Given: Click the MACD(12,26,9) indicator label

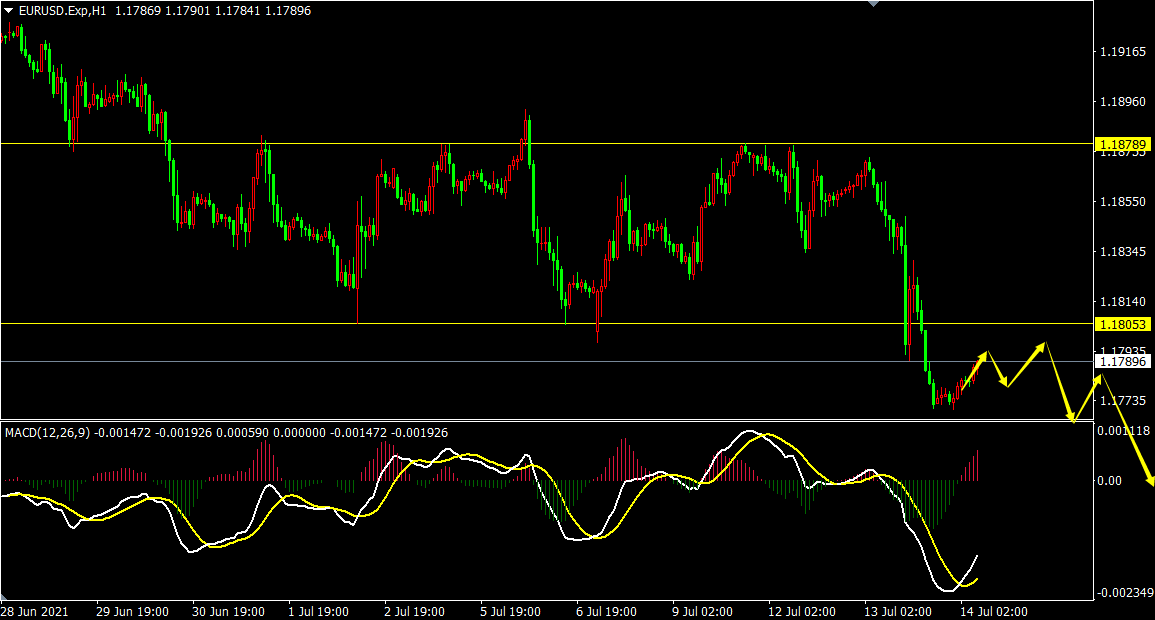Looking at the screenshot, I should (48, 433).
